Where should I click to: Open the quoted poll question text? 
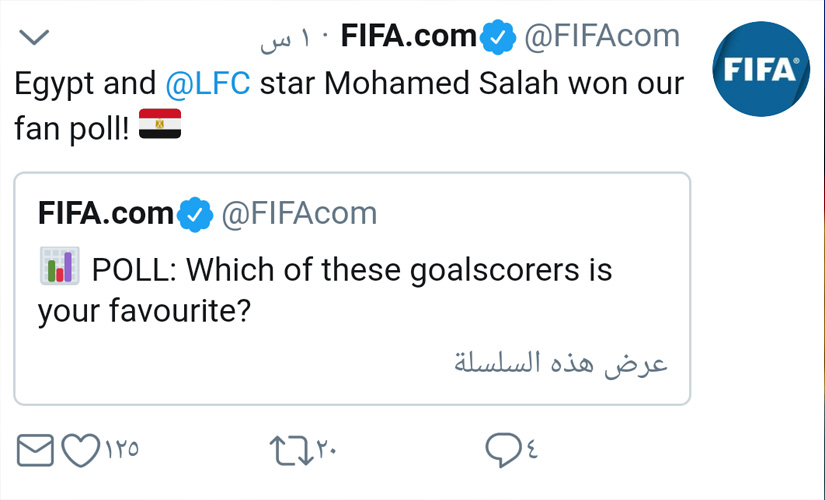(325, 290)
